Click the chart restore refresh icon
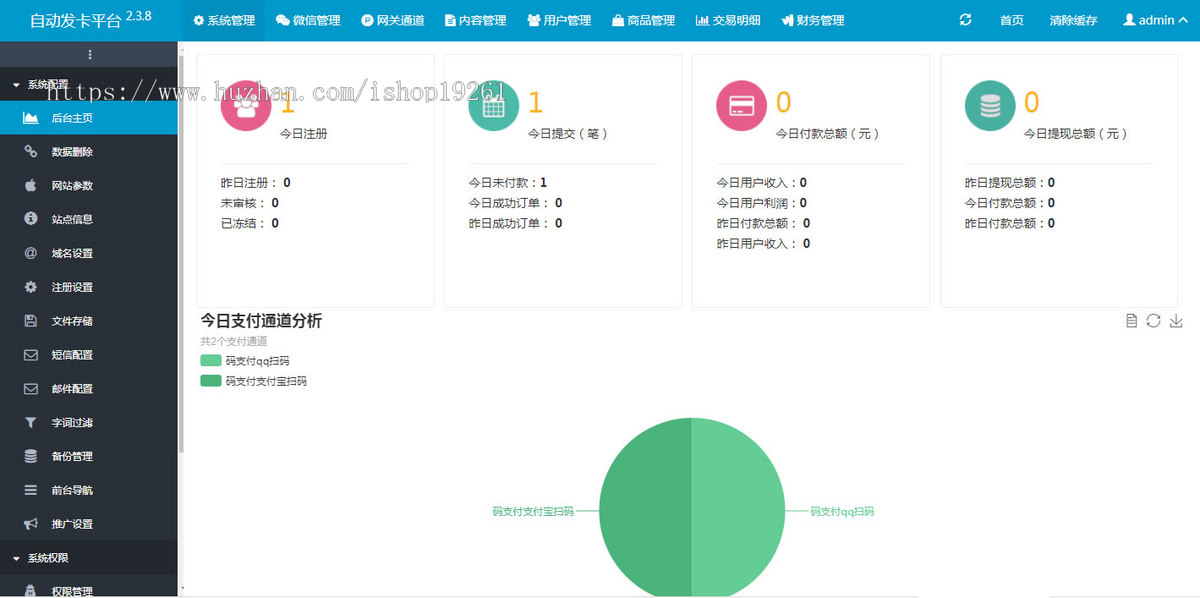The image size is (1200, 598). (1153, 320)
